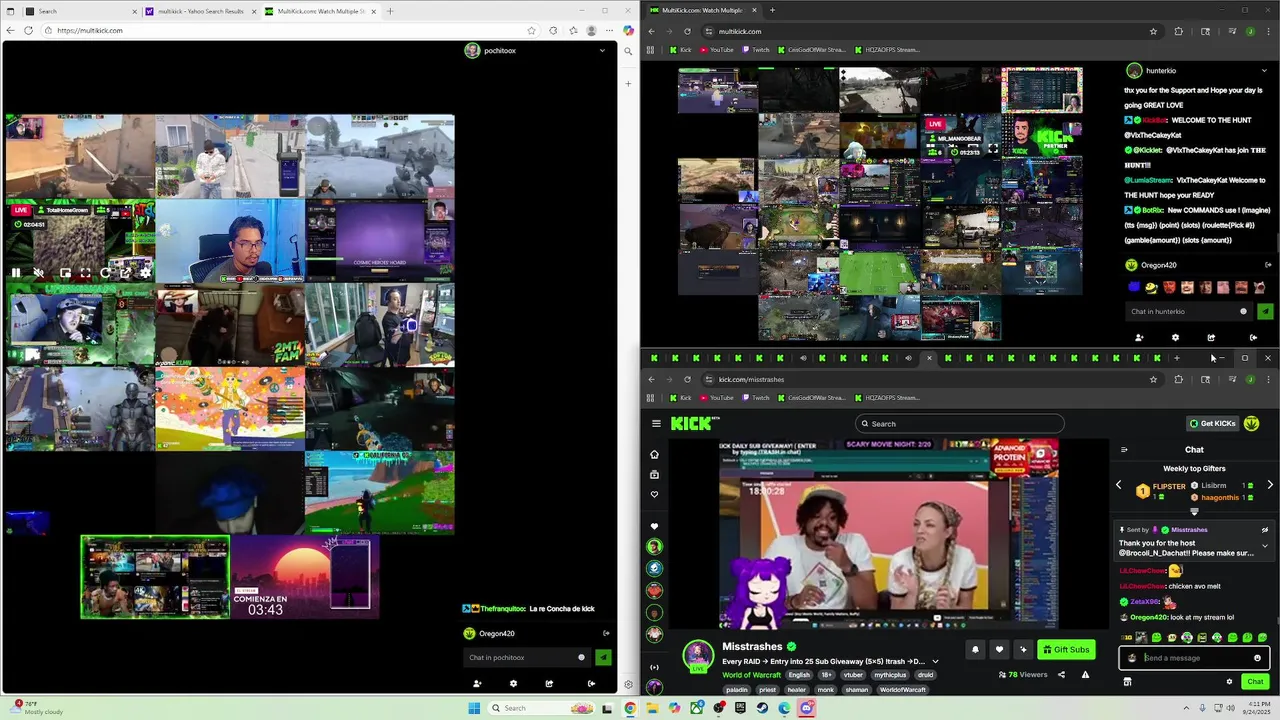The height and width of the screenshot is (720, 1280).
Task: Switch to Search tab in Edge
Action: (x=80, y=11)
